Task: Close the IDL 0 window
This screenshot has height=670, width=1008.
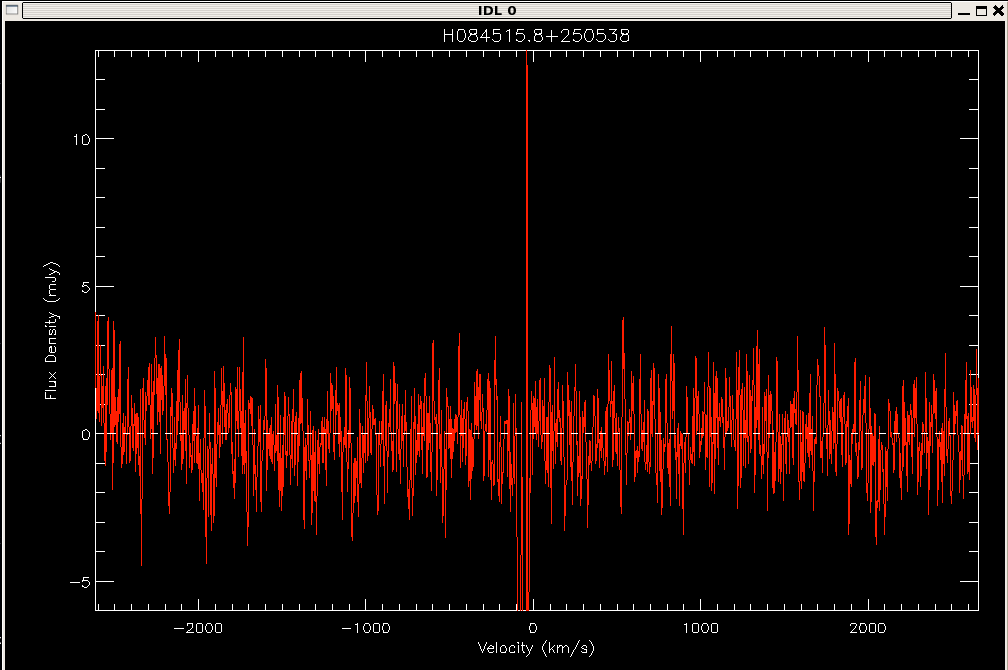Action: 998,11
